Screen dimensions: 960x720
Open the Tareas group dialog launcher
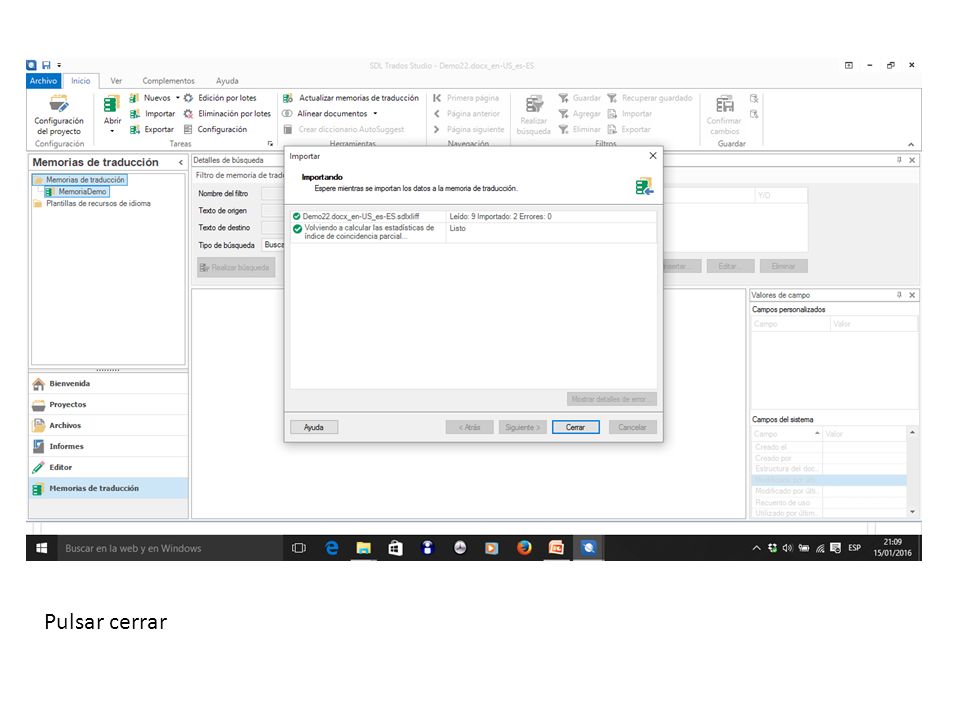click(270, 144)
